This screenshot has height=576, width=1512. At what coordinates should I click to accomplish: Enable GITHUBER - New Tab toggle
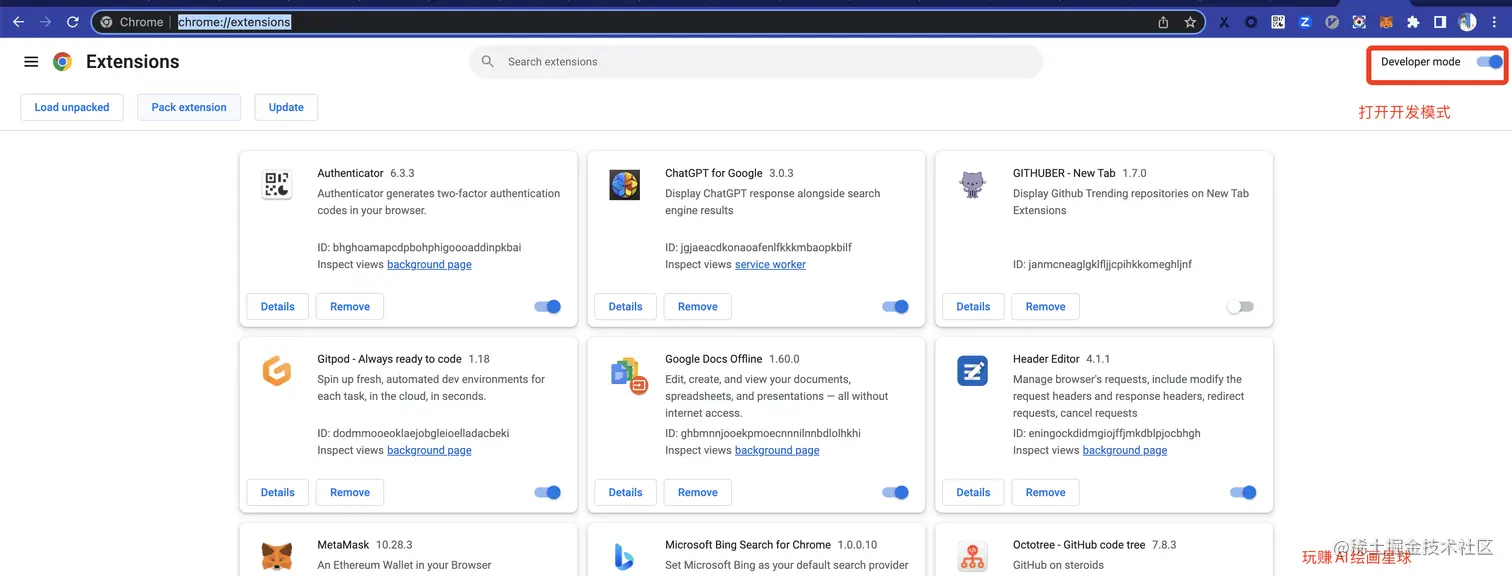(1240, 307)
